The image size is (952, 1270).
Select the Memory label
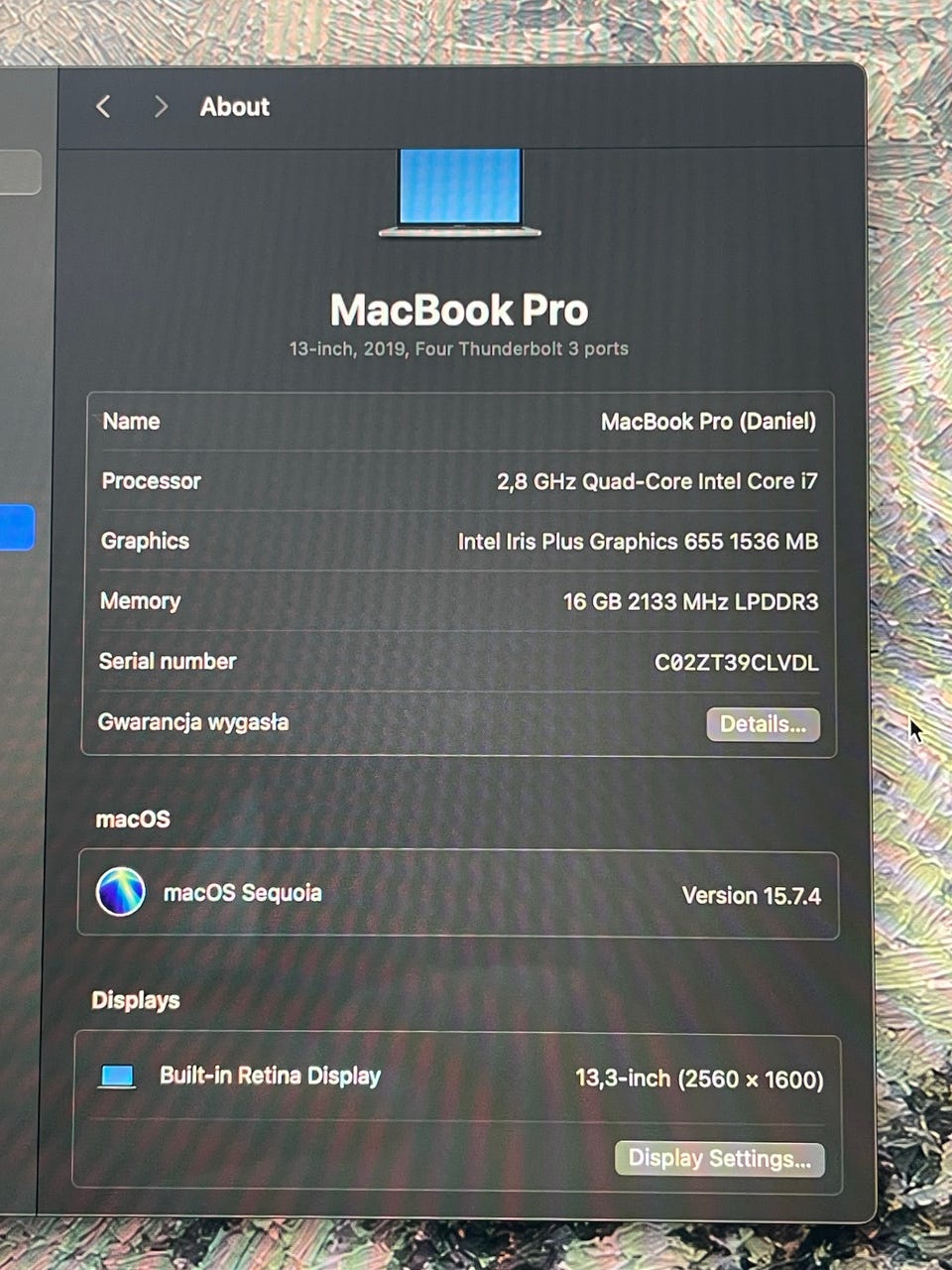(x=140, y=601)
